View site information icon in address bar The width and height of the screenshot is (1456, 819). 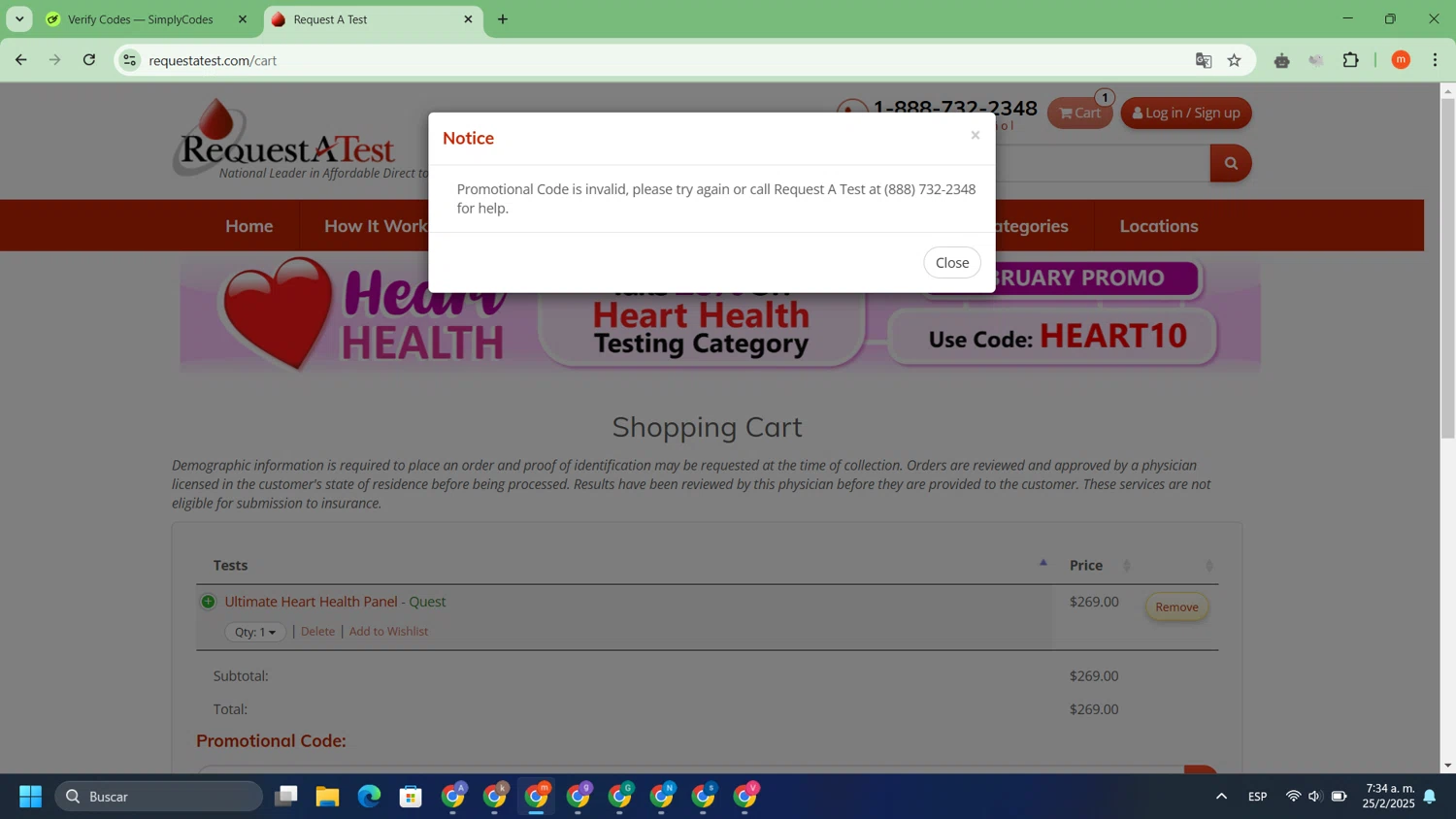click(x=129, y=60)
